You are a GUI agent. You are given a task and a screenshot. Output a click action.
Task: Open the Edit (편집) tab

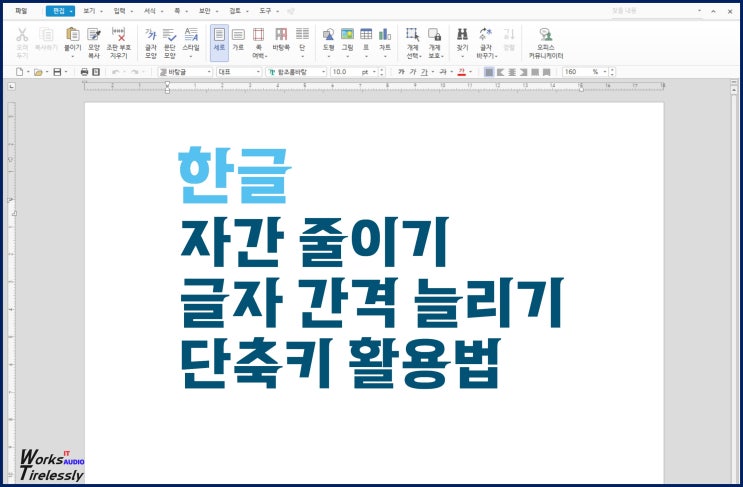click(x=60, y=10)
